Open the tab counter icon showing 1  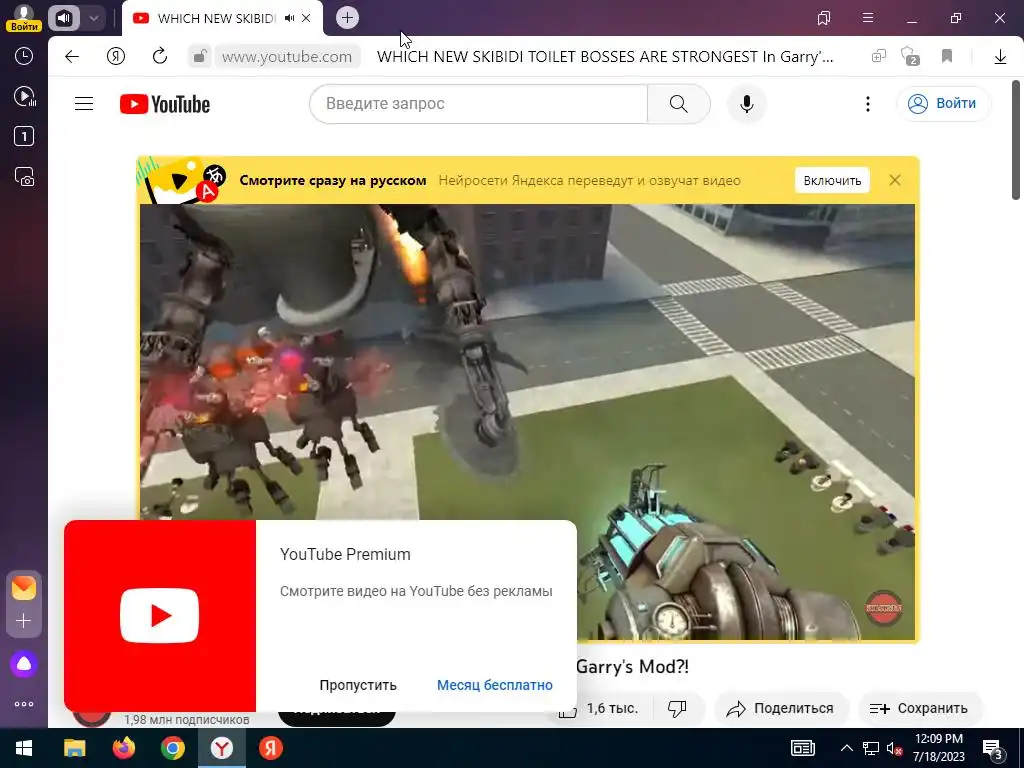click(x=24, y=136)
